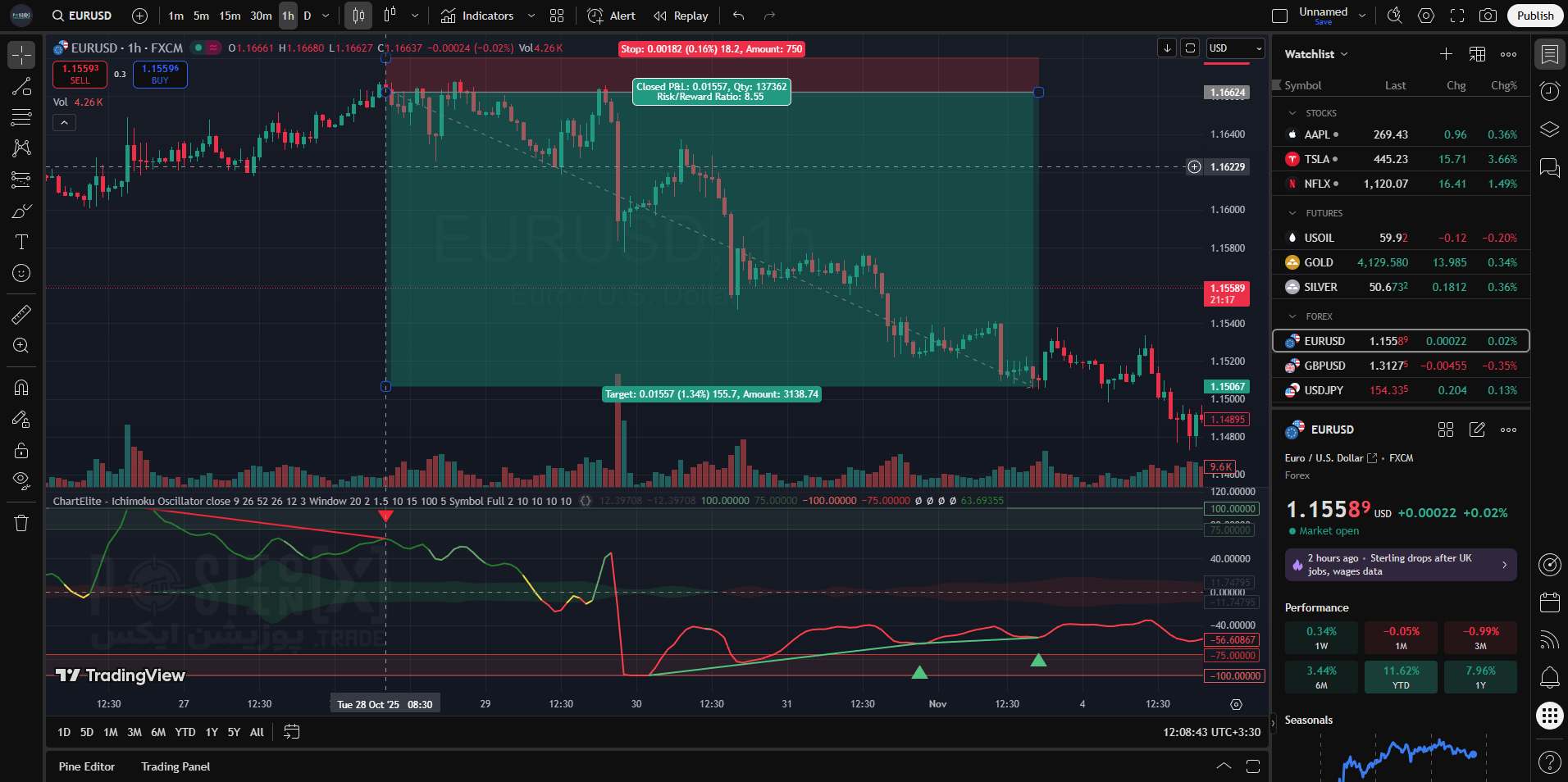The width and height of the screenshot is (1568, 782).
Task: Toggle hide all drawings eye icon
Action: tap(21, 480)
